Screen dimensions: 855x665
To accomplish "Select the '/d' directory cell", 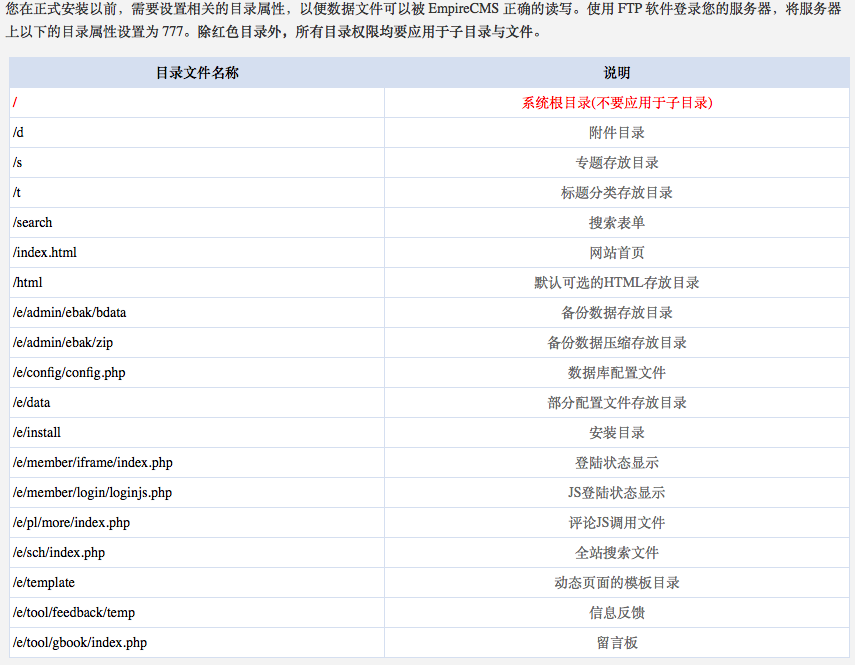I will (x=197, y=132).
